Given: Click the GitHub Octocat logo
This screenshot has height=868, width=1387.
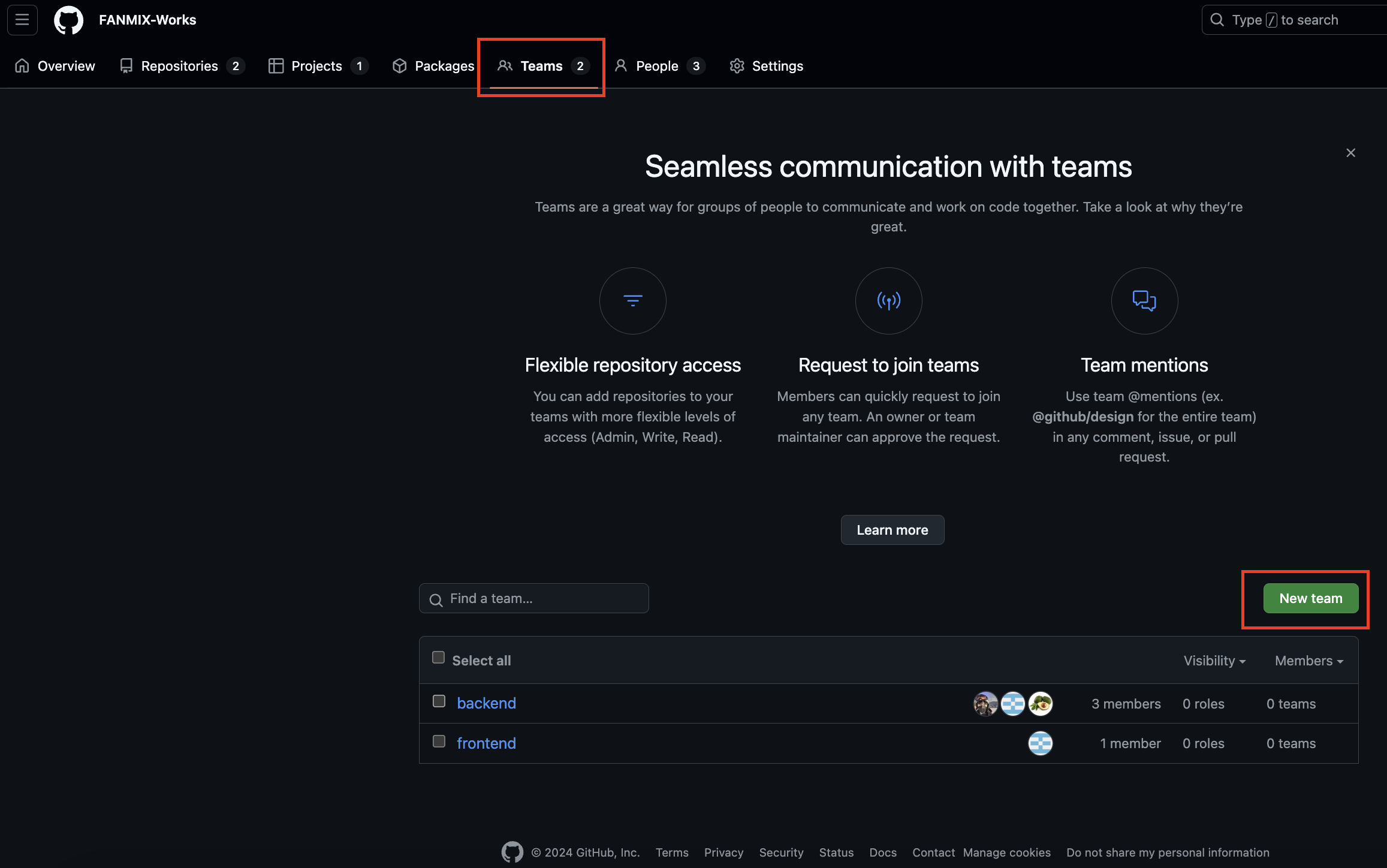Looking at the screenshot, I should (68, 20).
